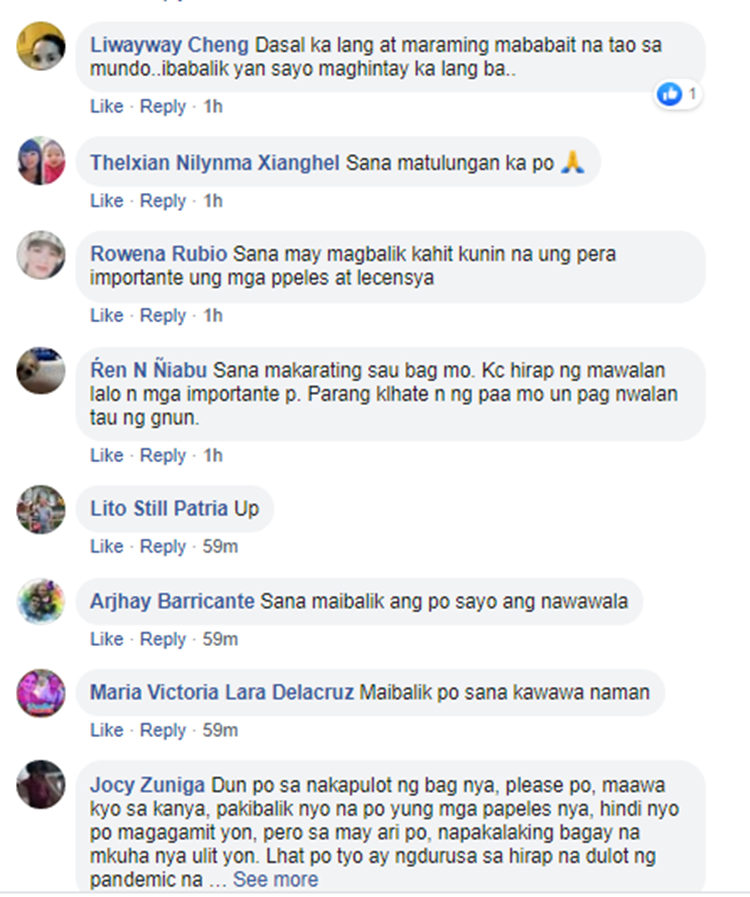Click the 59m timestamp under Lito's comment
Screen dimensions: 750x897
point(220,546)
